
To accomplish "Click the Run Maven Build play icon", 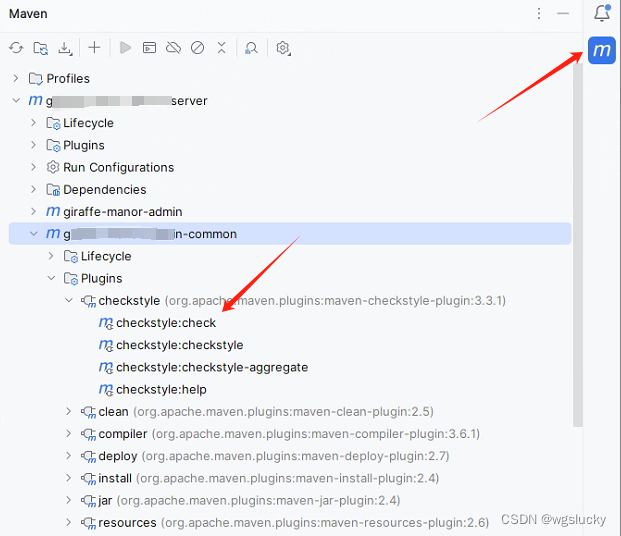I will [126, 48].
